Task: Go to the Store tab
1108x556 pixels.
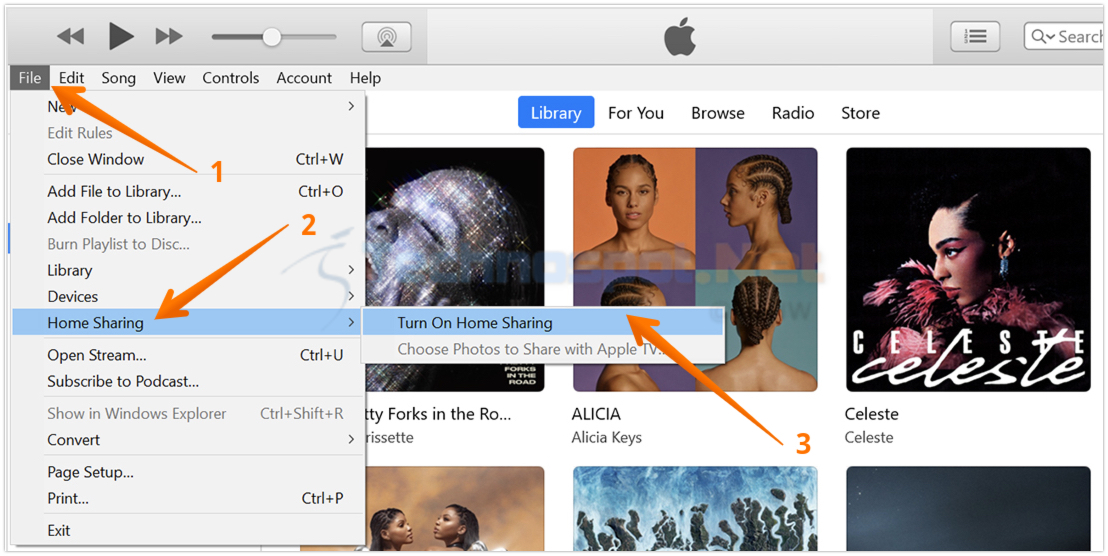Action: point(860,113)
